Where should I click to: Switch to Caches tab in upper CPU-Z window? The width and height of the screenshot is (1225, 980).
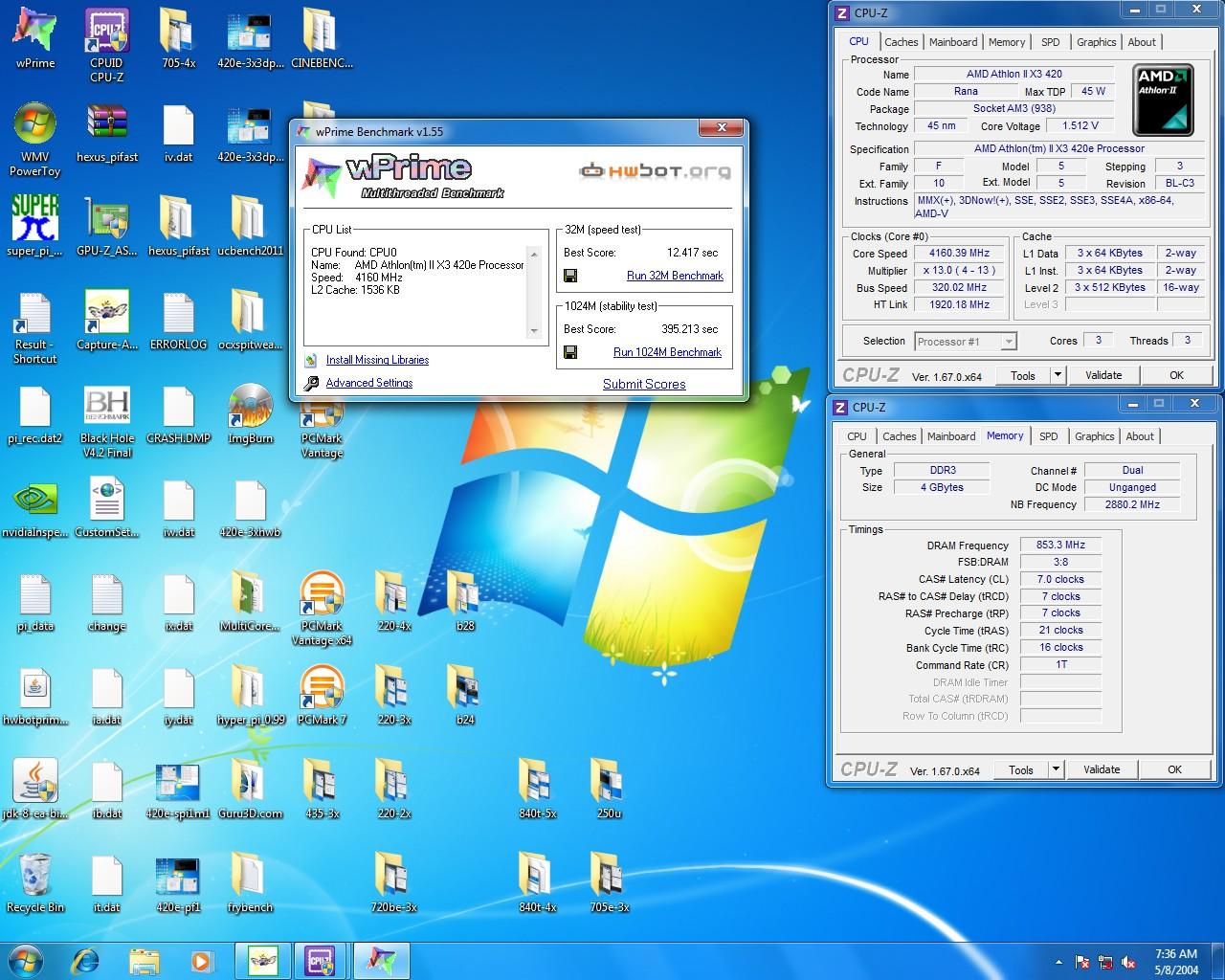pos(901,42)
